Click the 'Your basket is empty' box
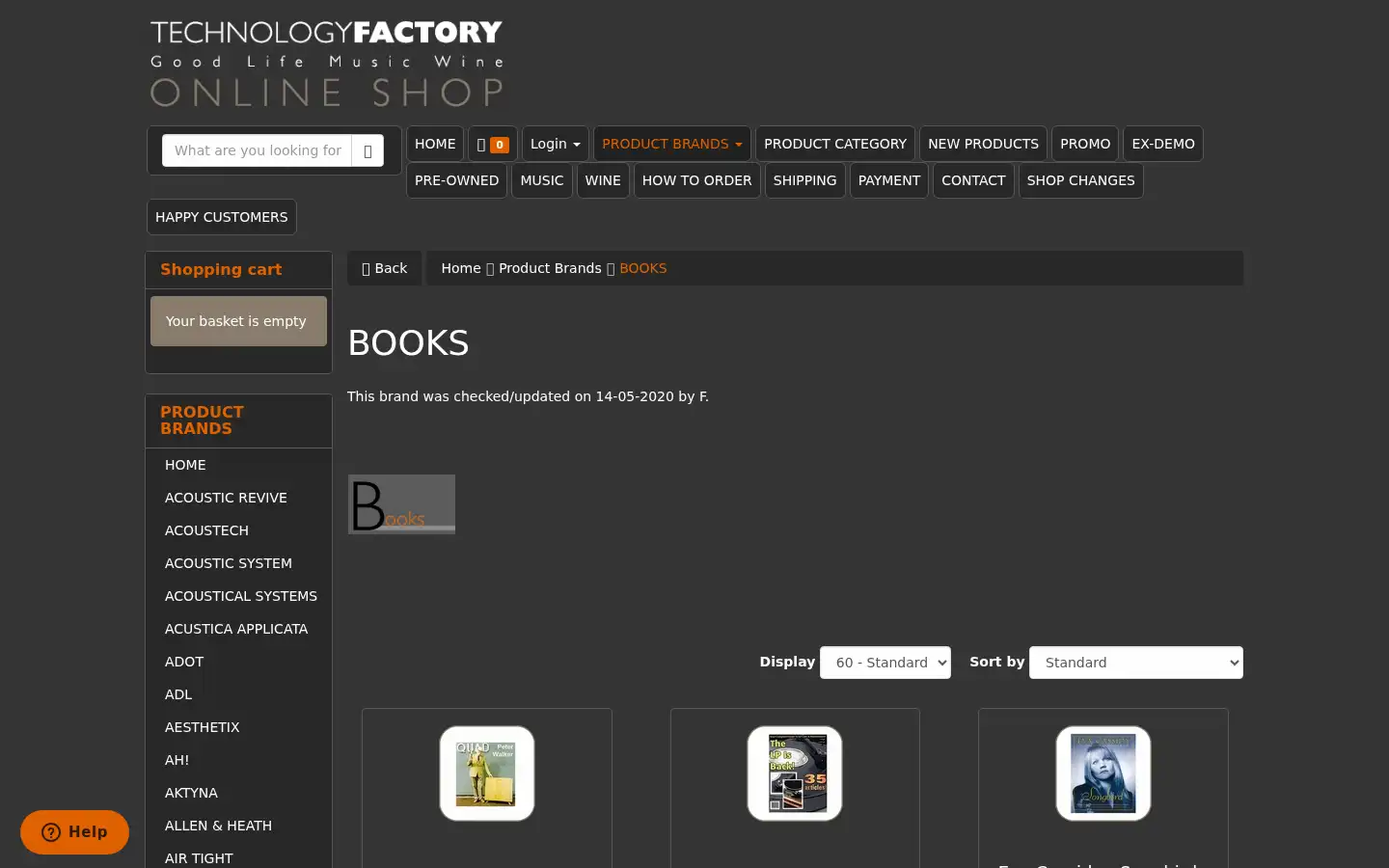Image resolution: width=1389 pixels, height=868 pixels. [238, 321]
